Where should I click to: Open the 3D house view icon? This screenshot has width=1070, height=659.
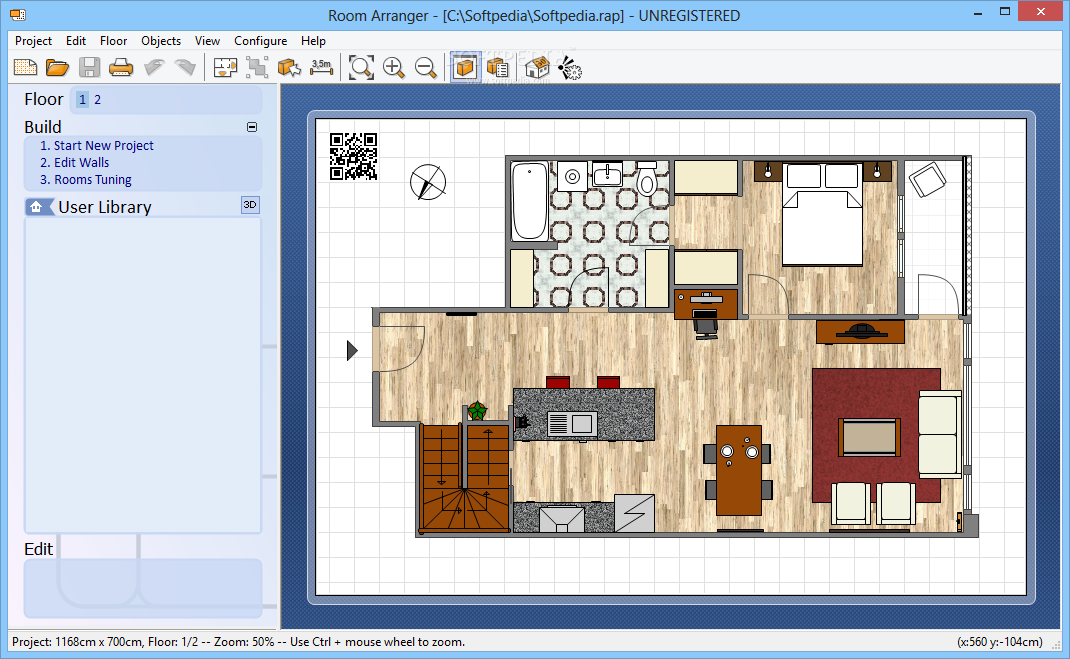[538, 68]
